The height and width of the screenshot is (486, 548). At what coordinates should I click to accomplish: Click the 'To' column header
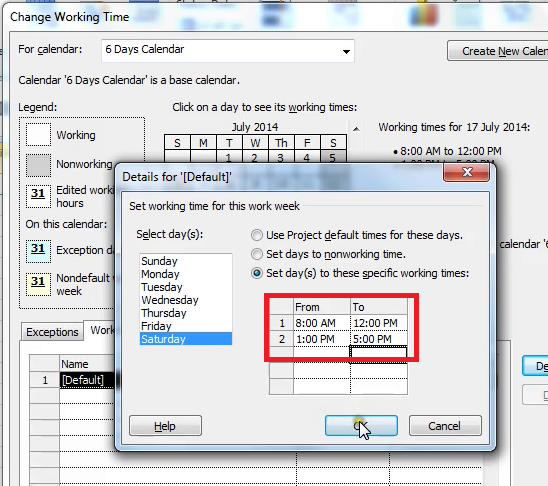(x=379, y=307)
